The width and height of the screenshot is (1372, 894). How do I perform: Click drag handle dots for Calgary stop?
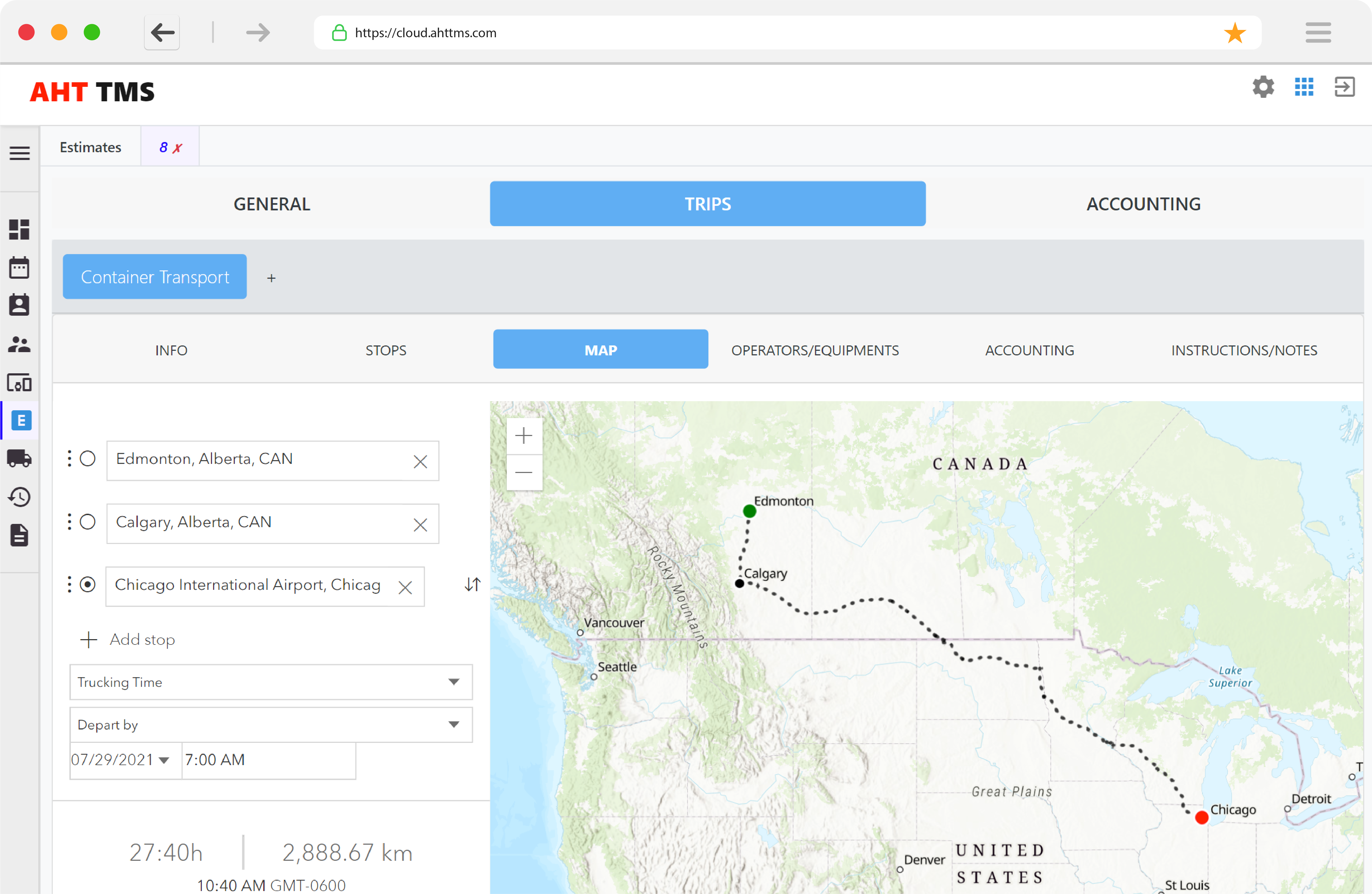(69, 522)
